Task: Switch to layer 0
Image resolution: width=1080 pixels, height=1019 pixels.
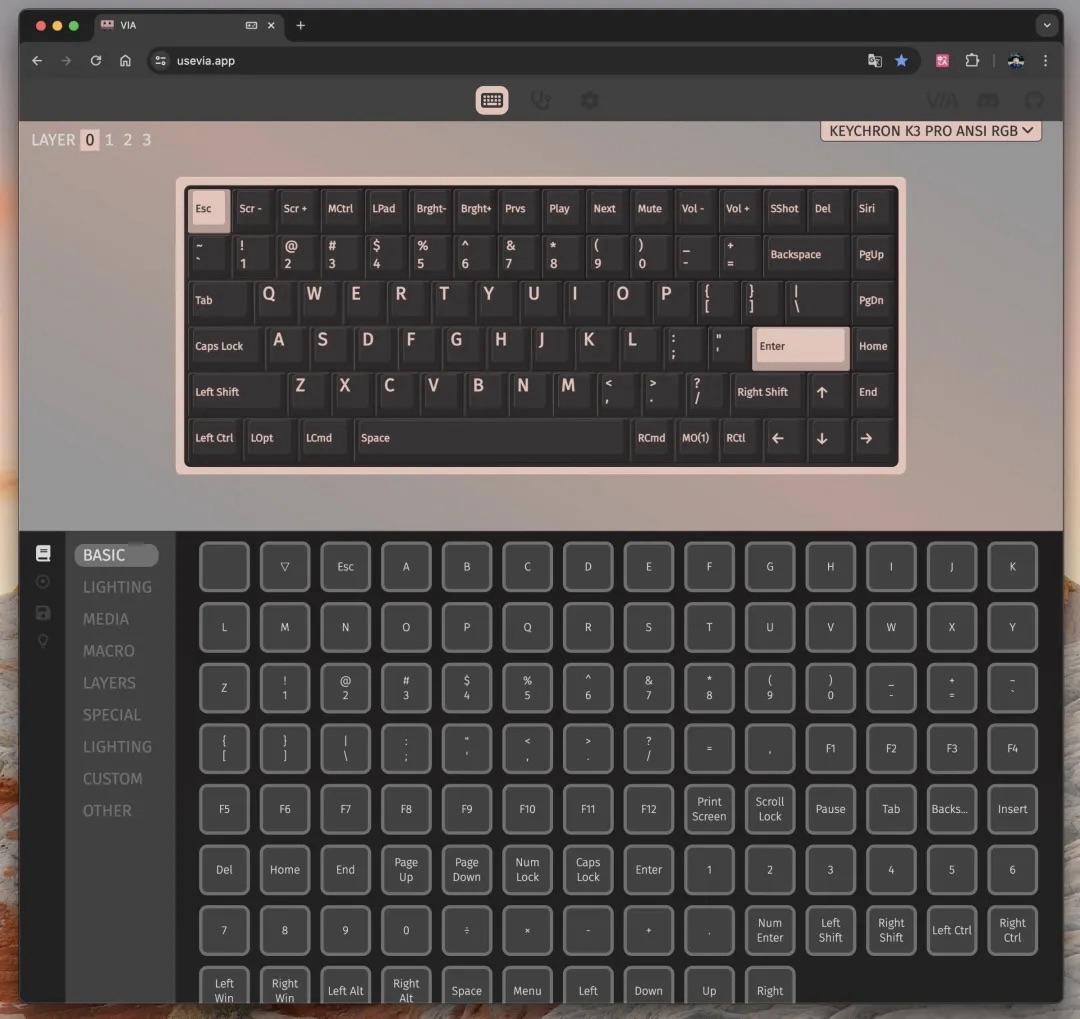Action: [90, 140]
